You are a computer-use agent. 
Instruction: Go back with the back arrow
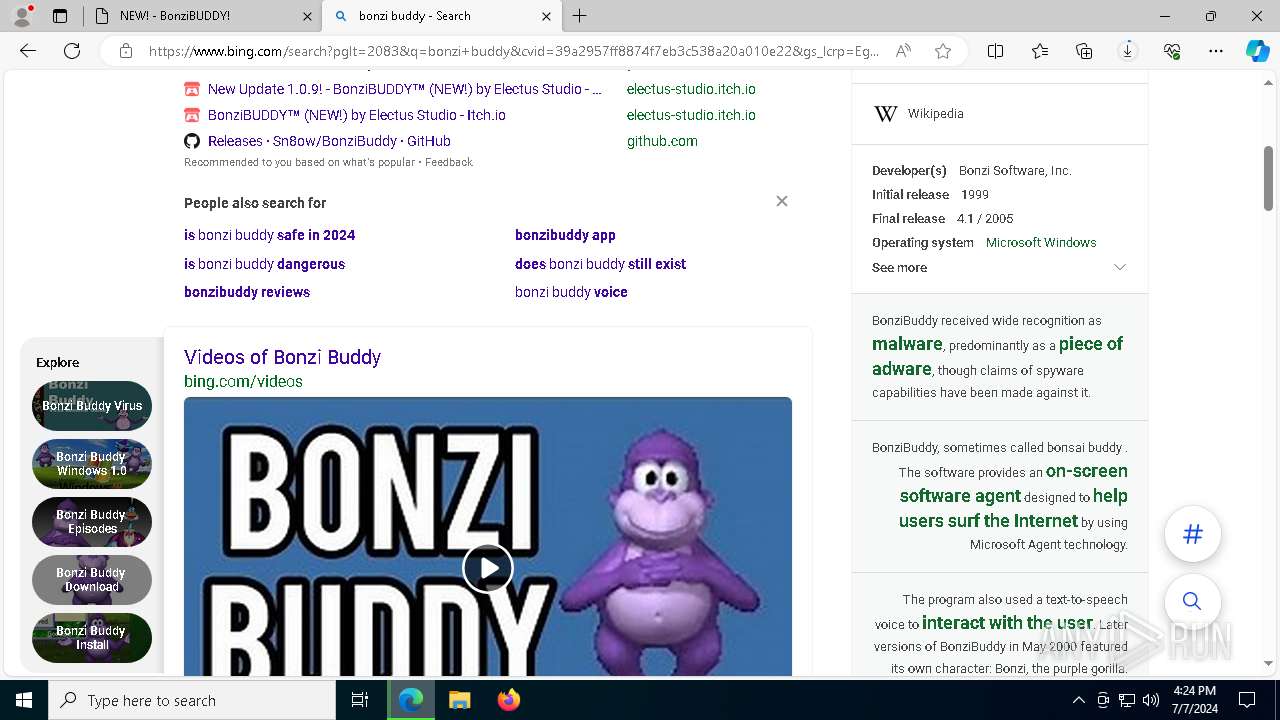coord(28,51)
